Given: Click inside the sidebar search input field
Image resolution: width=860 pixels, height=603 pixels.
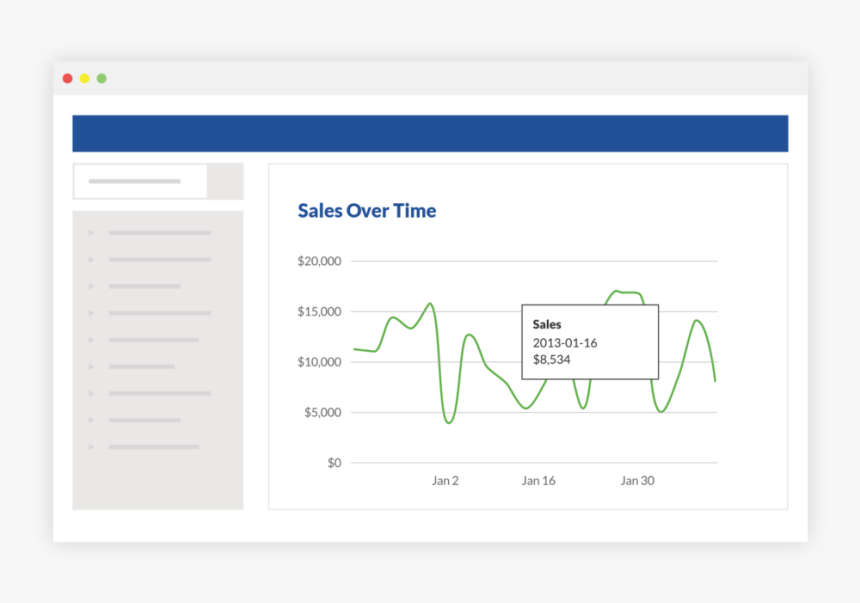Looking at the screenshot, I should 140,181.
